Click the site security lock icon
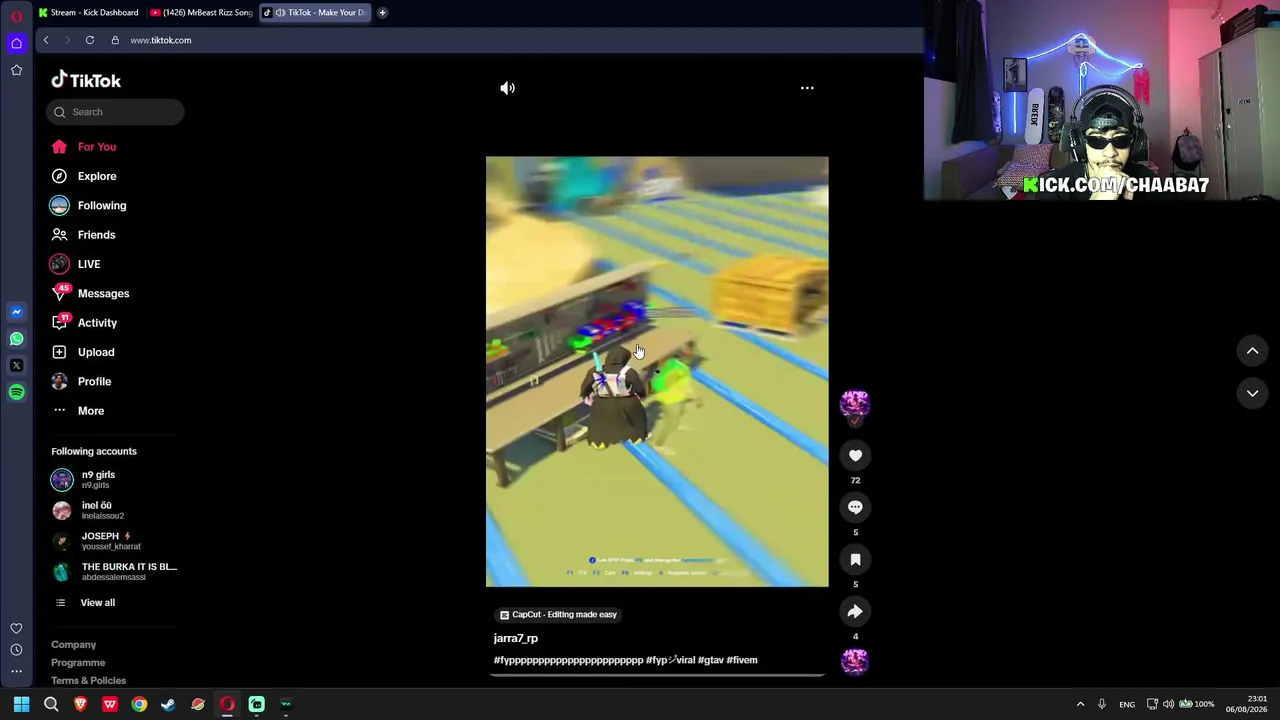The height and width of the screenshot is (720, 1280). point(115,40)
